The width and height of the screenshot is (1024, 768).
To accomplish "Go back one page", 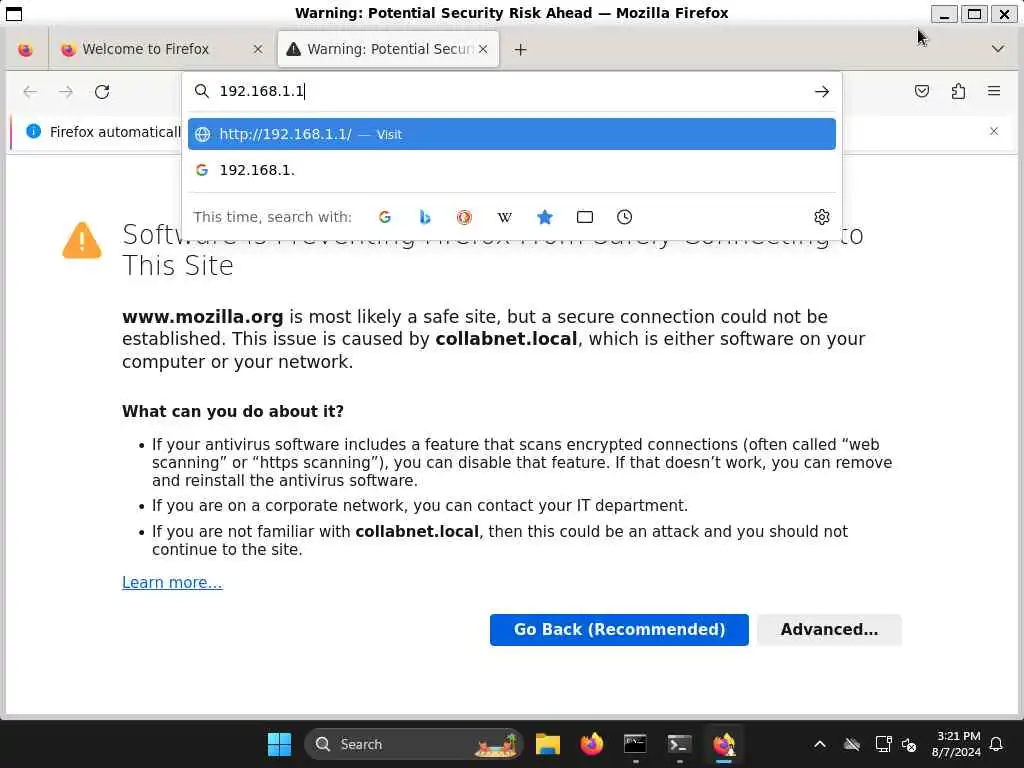I will pos(30,91).
